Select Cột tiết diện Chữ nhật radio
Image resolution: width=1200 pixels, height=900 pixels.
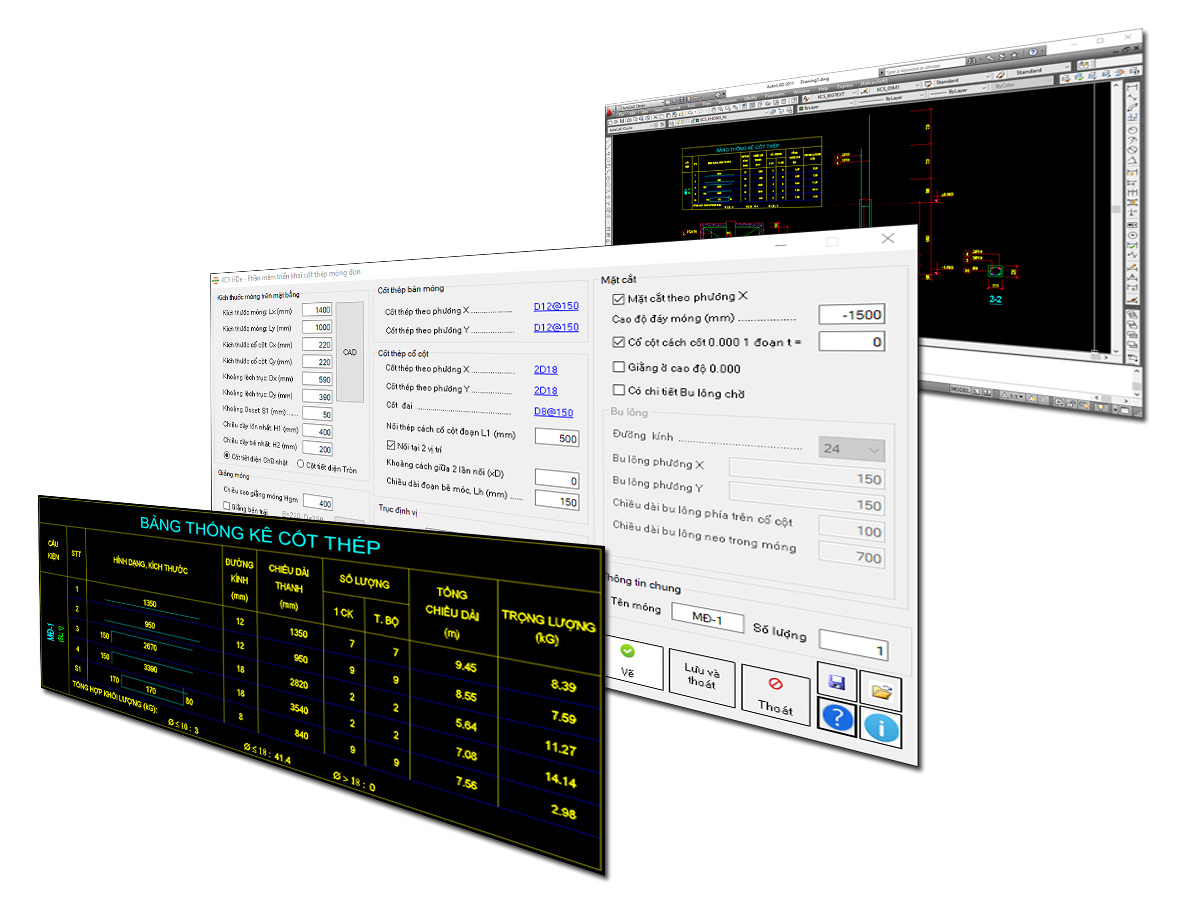click(226, 457)
